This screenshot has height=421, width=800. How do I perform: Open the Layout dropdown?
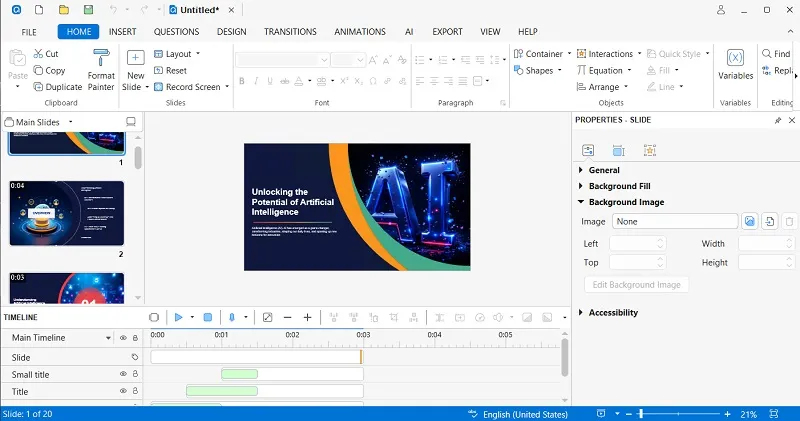click(x=177, y=54)
